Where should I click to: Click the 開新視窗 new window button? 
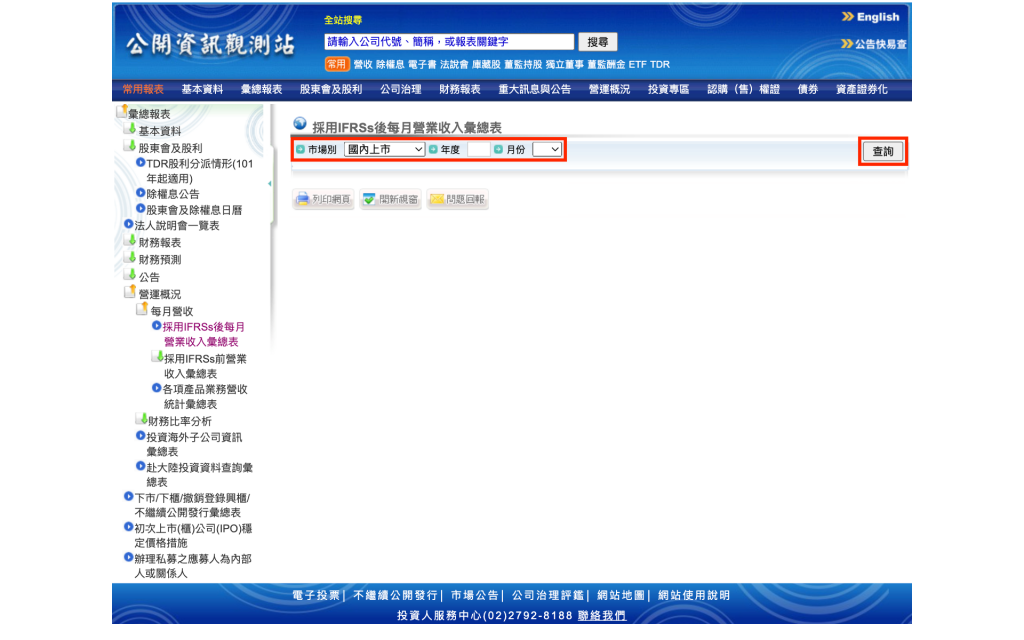tap(391, 199)
